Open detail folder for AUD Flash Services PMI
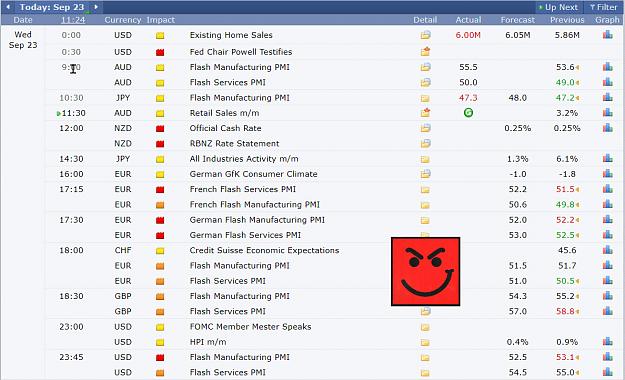The width and height of the screenshot is (625, 380). 425,83
